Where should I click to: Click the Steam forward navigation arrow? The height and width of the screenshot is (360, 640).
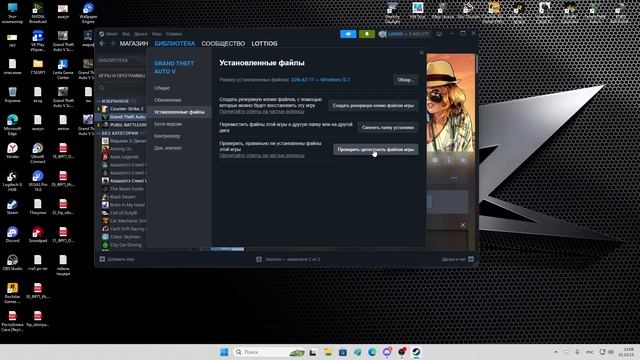pyautogui.click(x=112, y=43)
